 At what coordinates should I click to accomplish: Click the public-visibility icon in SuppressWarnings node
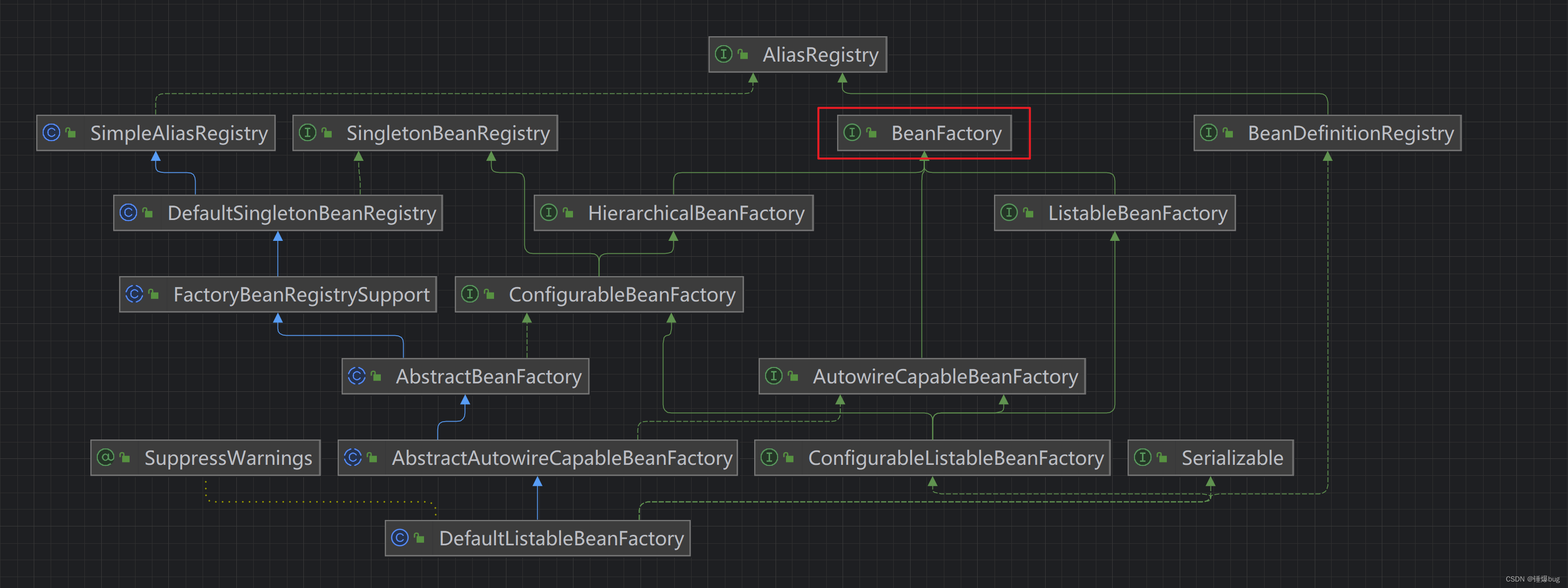(125, 458)
